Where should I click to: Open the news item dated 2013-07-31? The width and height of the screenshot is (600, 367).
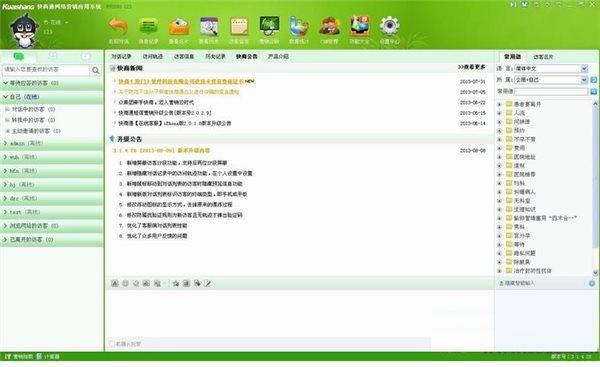(x=181, y=81)
